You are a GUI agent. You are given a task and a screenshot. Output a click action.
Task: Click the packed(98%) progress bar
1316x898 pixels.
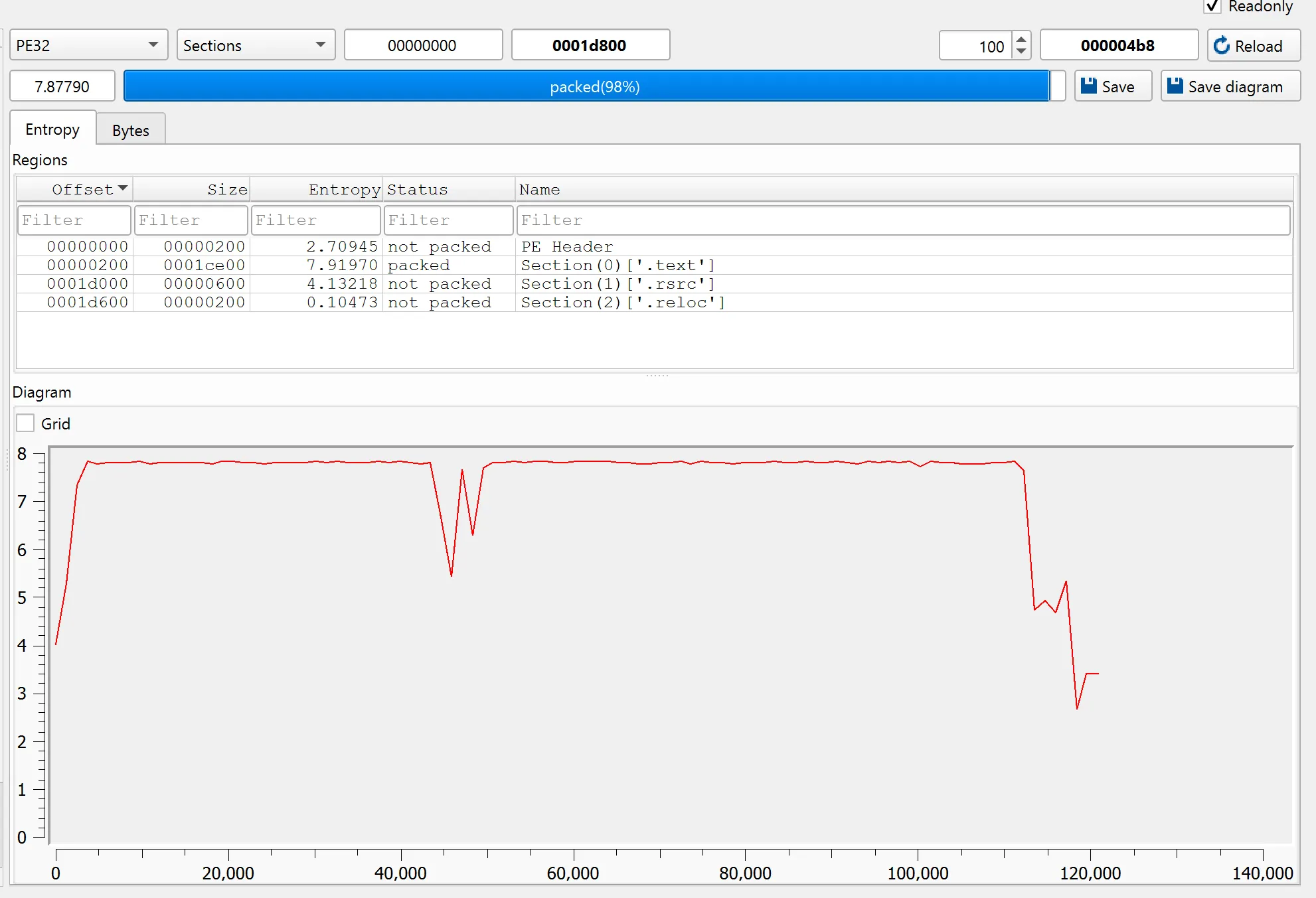(594, 87)
